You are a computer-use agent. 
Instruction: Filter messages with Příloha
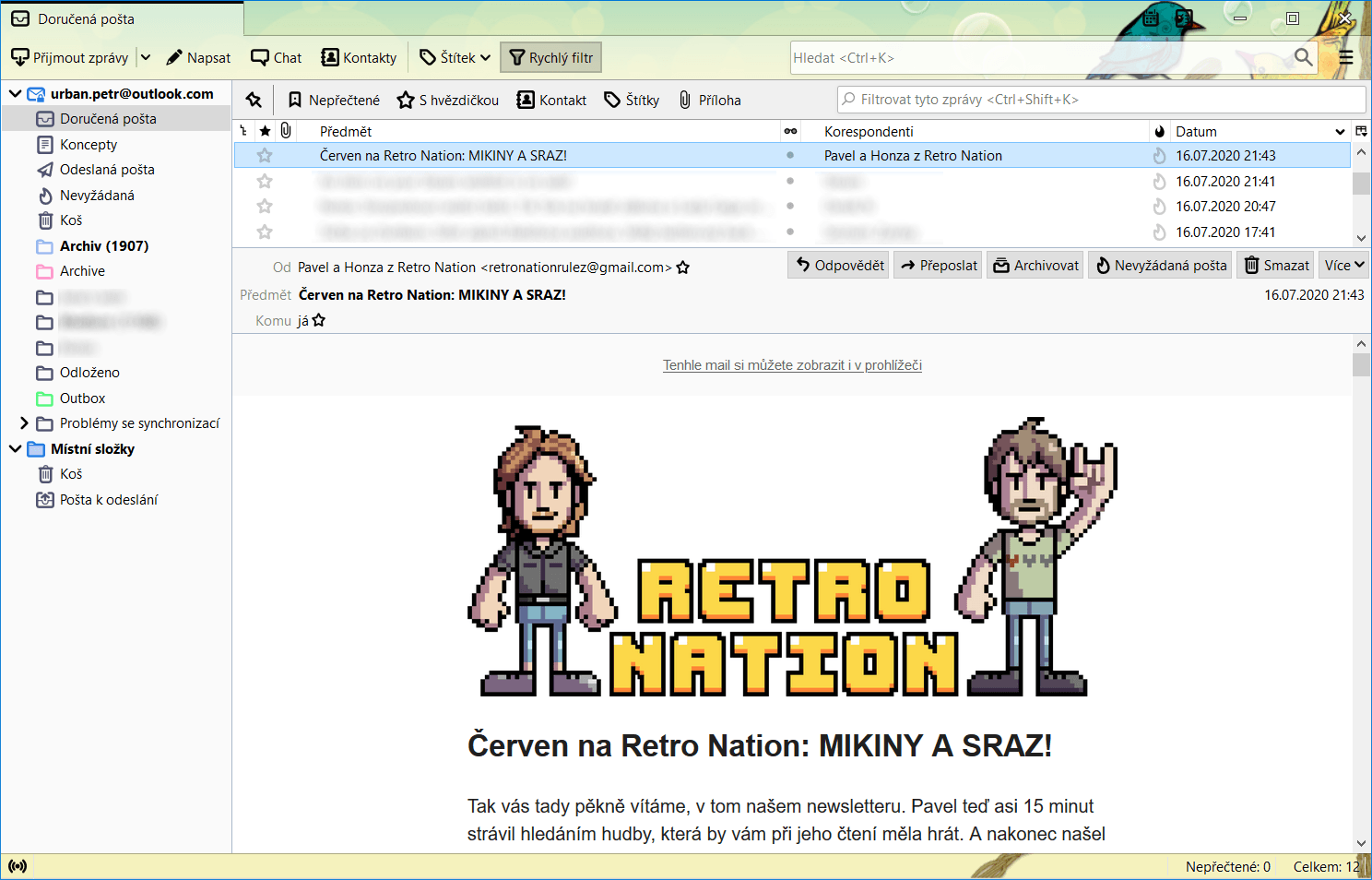709,100
